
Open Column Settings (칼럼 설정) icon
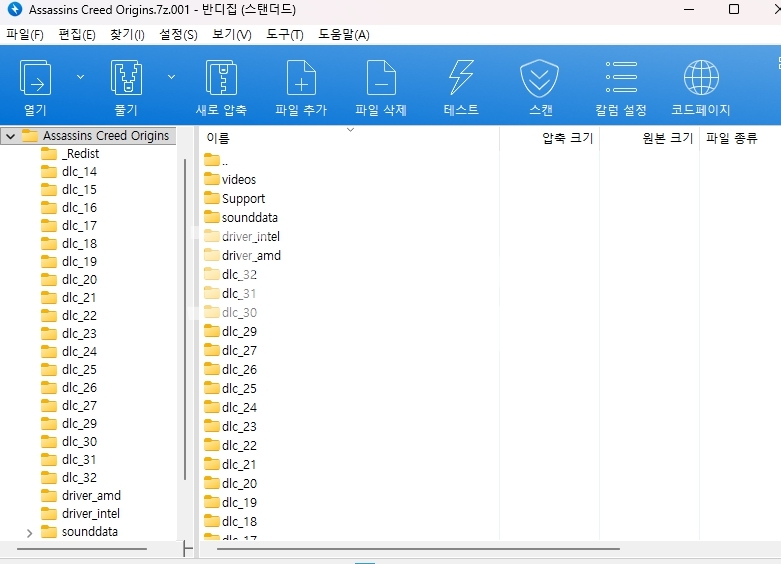[621, 77]
